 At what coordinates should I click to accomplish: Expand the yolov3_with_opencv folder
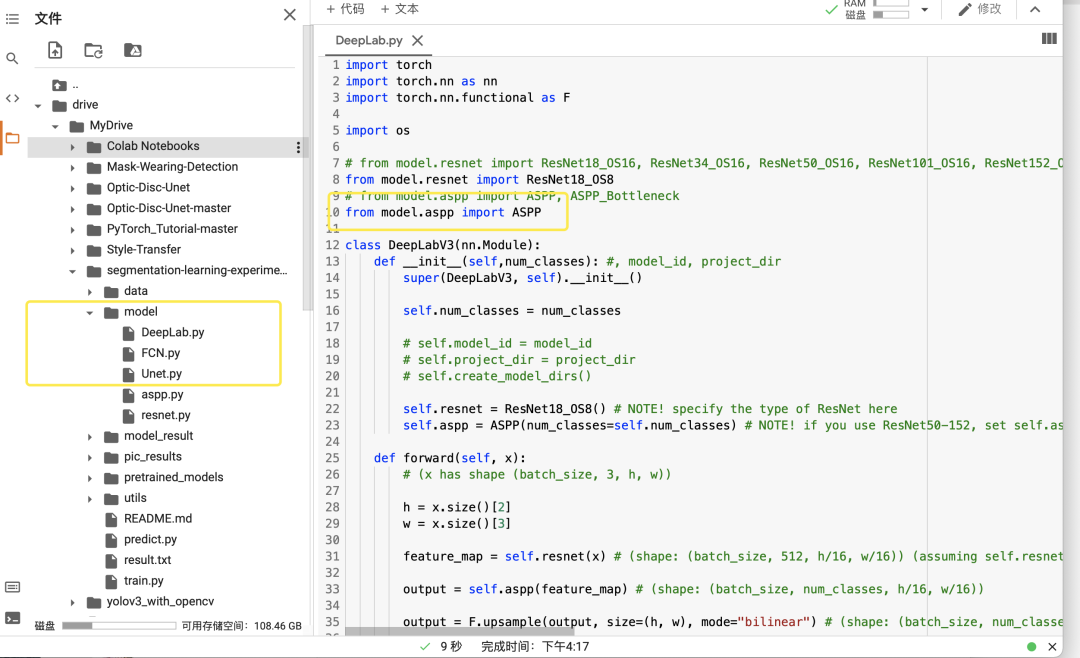pyautogui.click(x=73, y=602)
